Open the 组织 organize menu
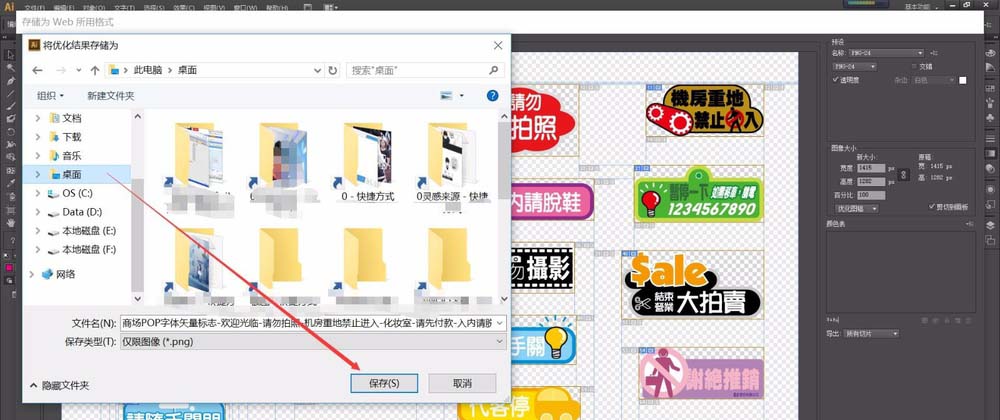Screen dimensions: 1000x420 pos(50,96)
